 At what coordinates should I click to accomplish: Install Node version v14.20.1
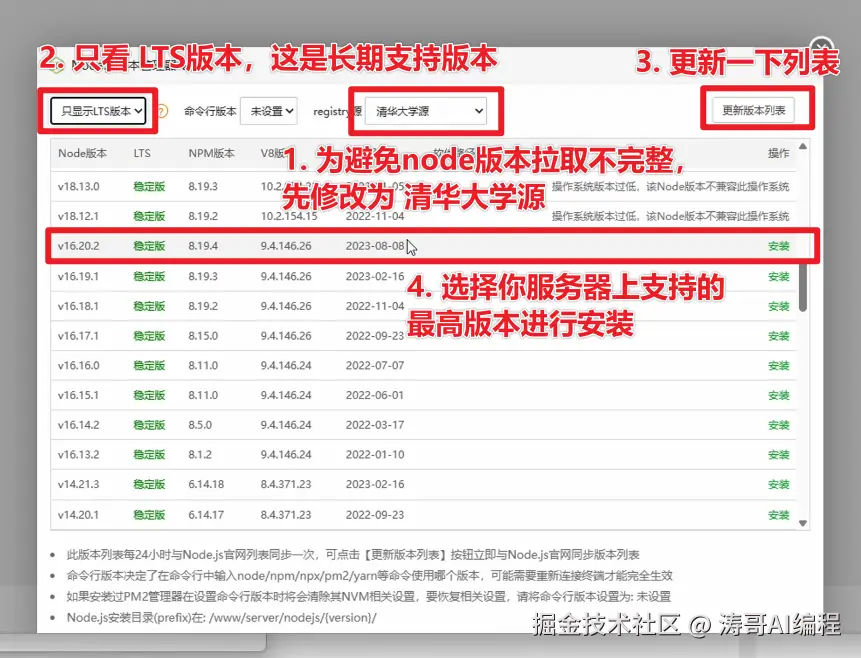tap(779, 514)
